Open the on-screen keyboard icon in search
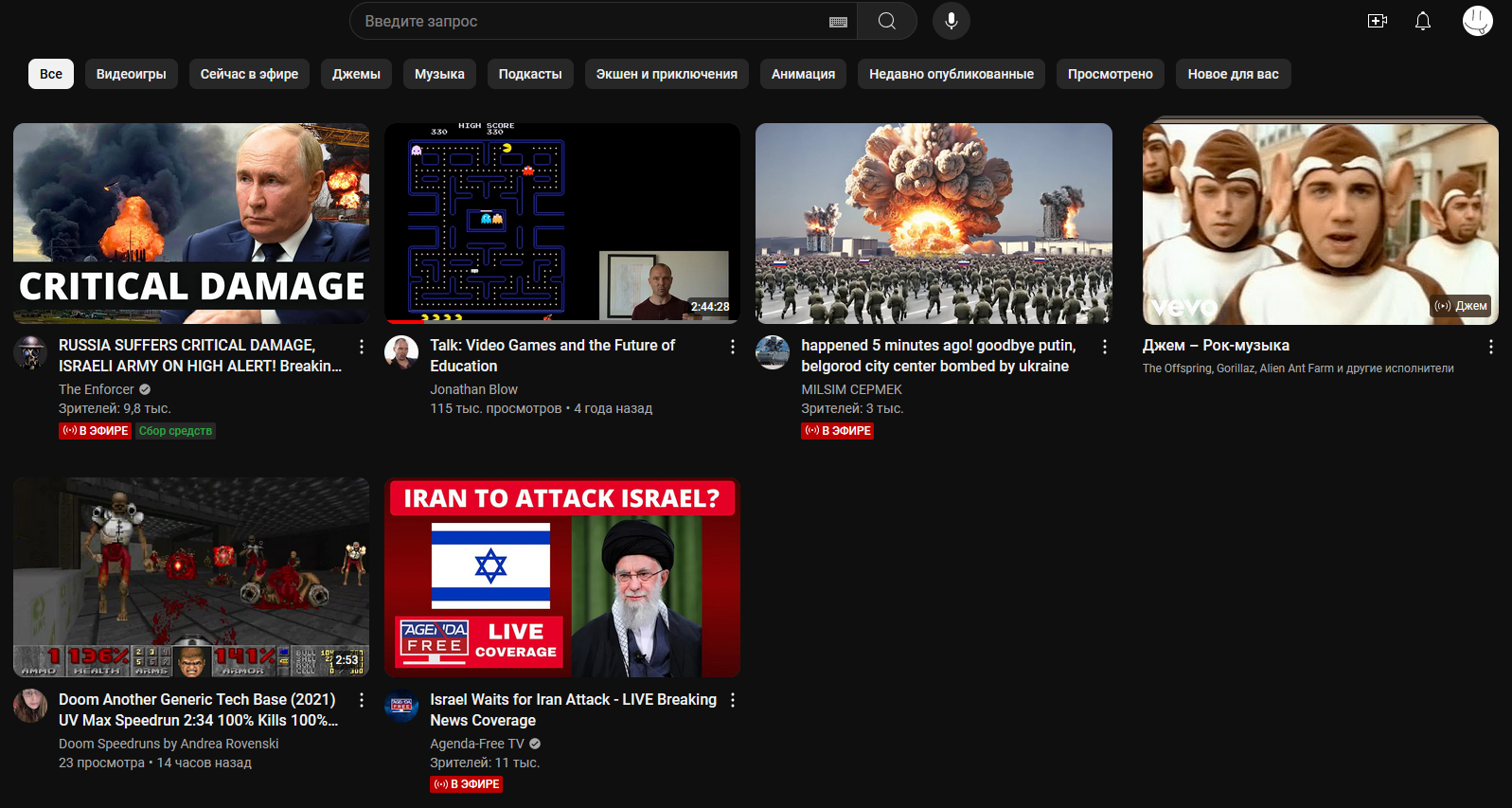 pyautogui.click(x=838, y=22)
